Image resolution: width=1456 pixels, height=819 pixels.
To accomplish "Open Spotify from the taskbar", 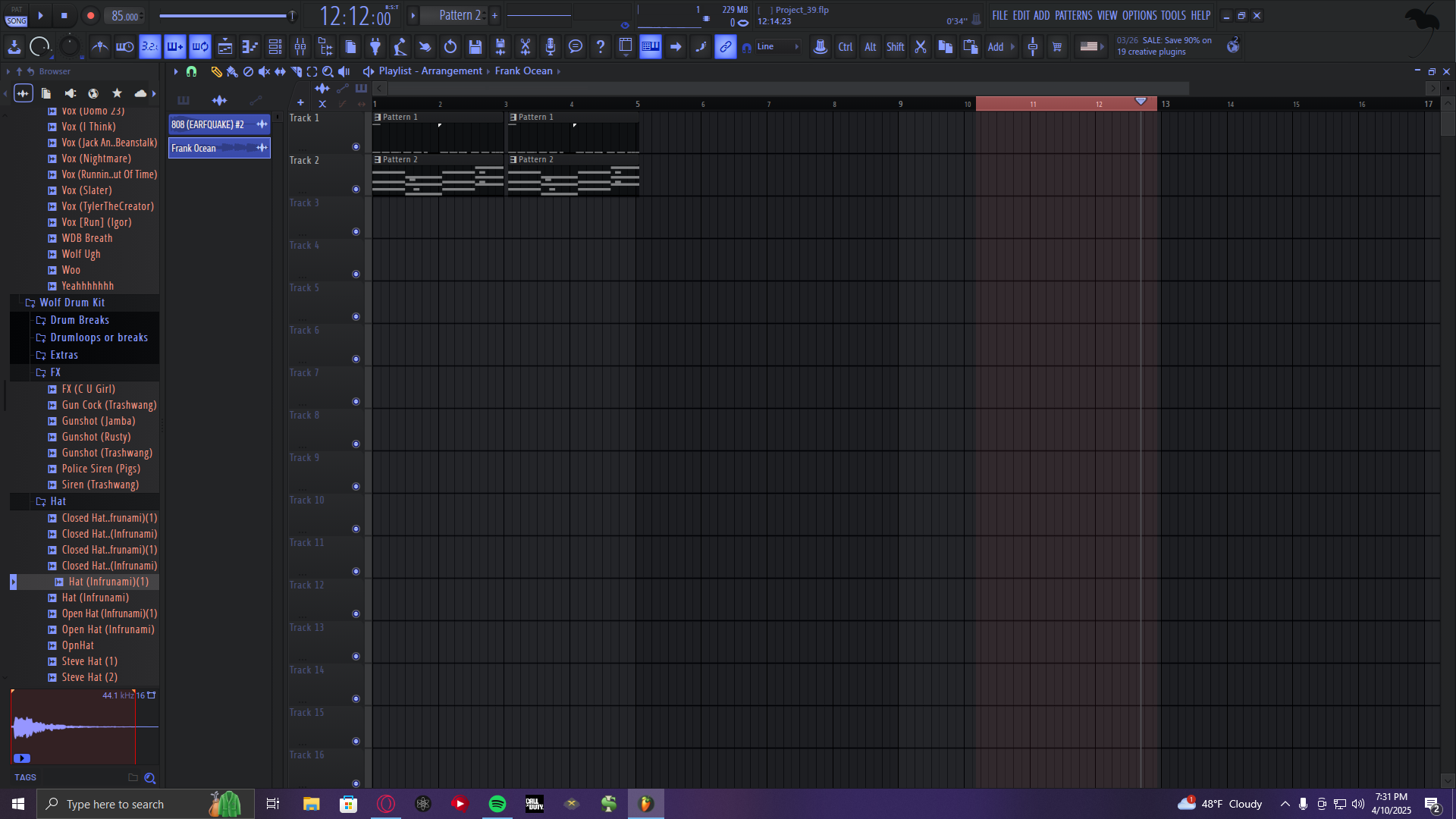I will click(x=497, y=804).
